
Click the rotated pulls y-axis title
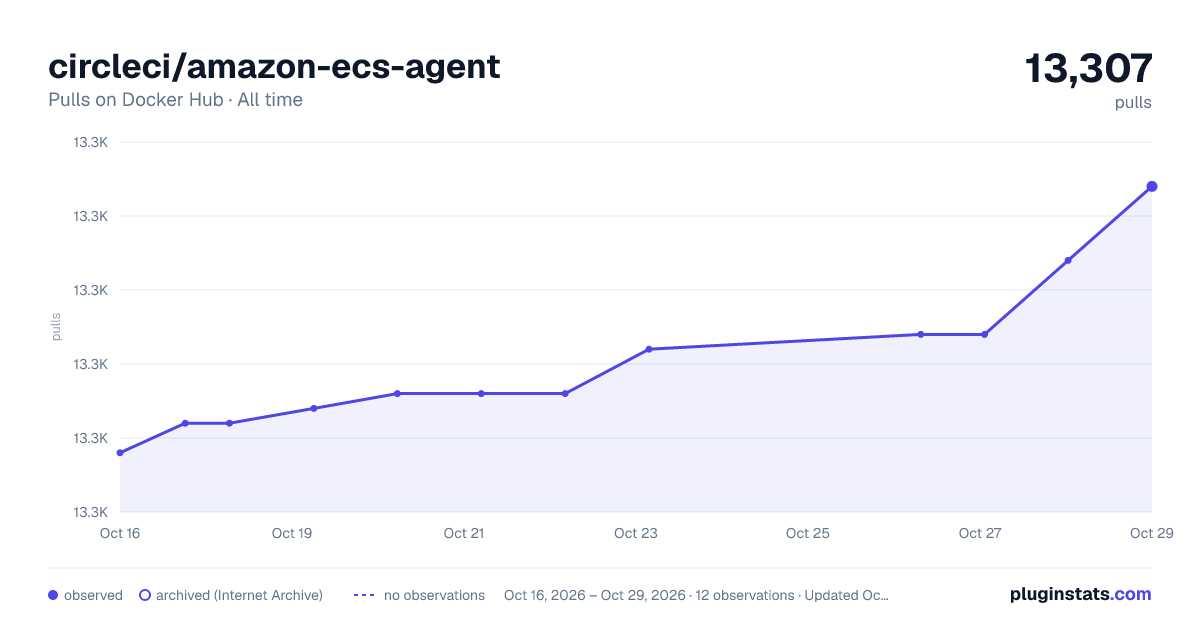click(56, 326)
